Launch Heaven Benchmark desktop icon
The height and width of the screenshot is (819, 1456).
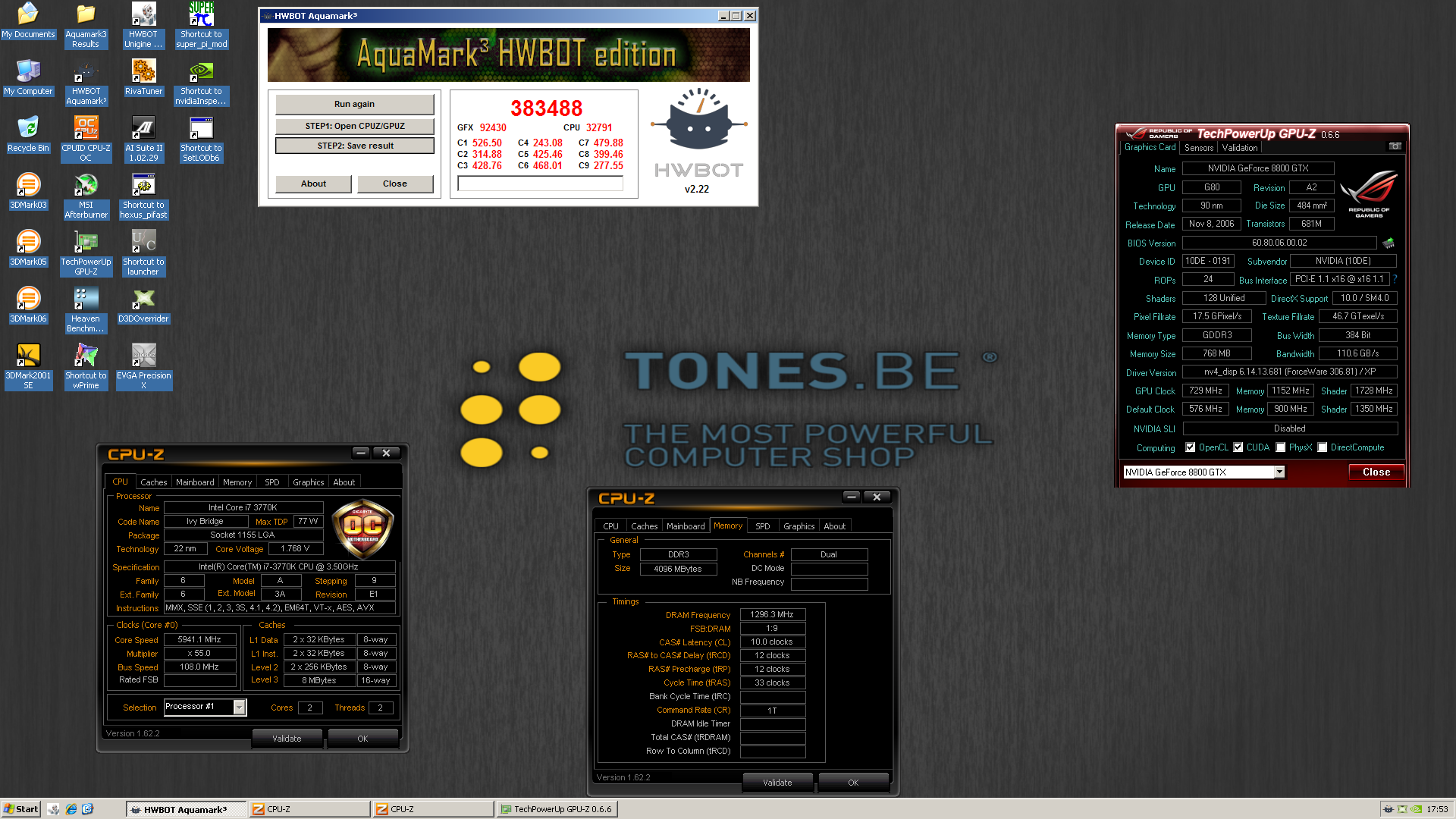click(86, 309)
